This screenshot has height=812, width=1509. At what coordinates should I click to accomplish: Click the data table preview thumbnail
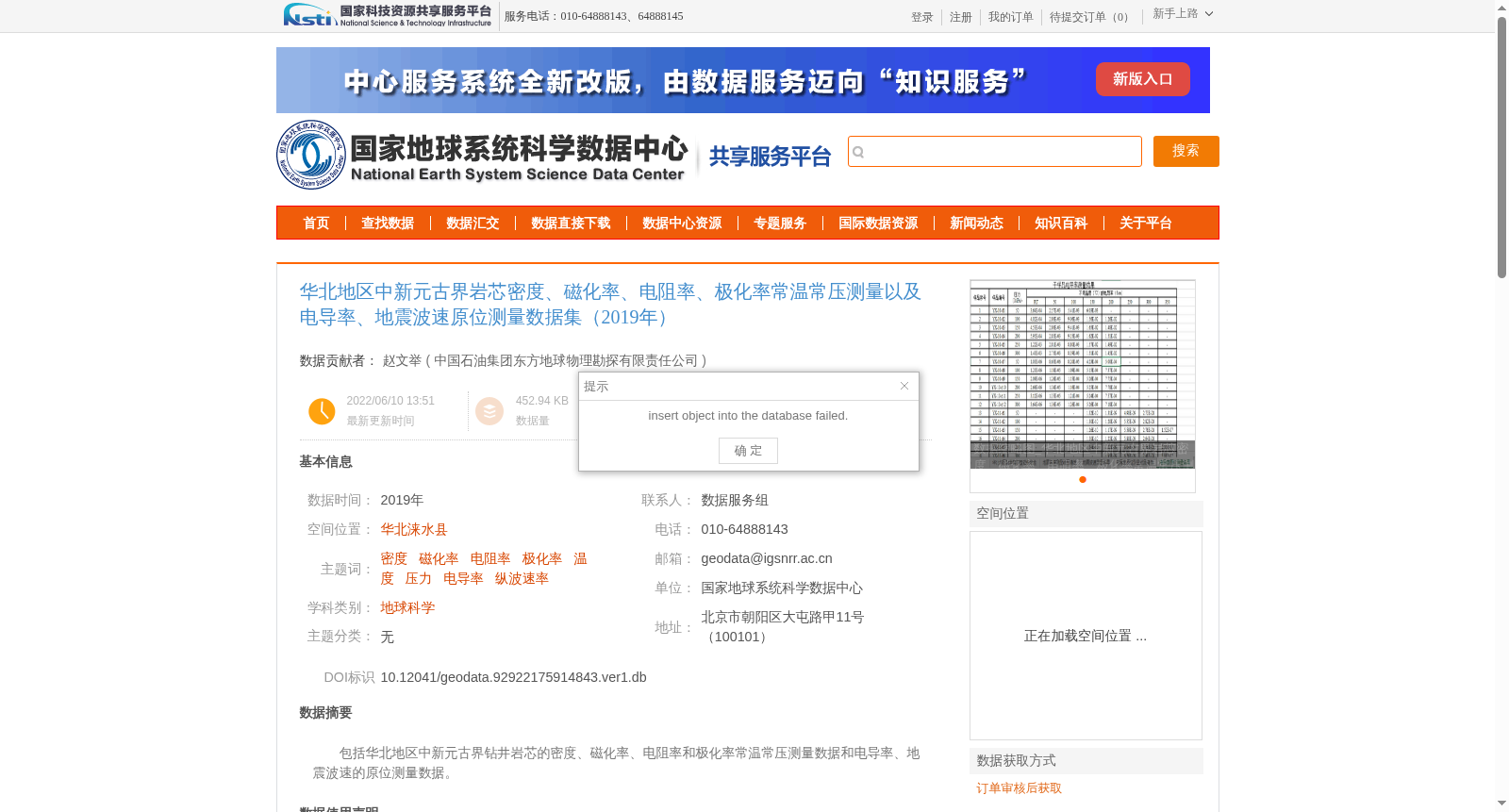click(1083, 374)
